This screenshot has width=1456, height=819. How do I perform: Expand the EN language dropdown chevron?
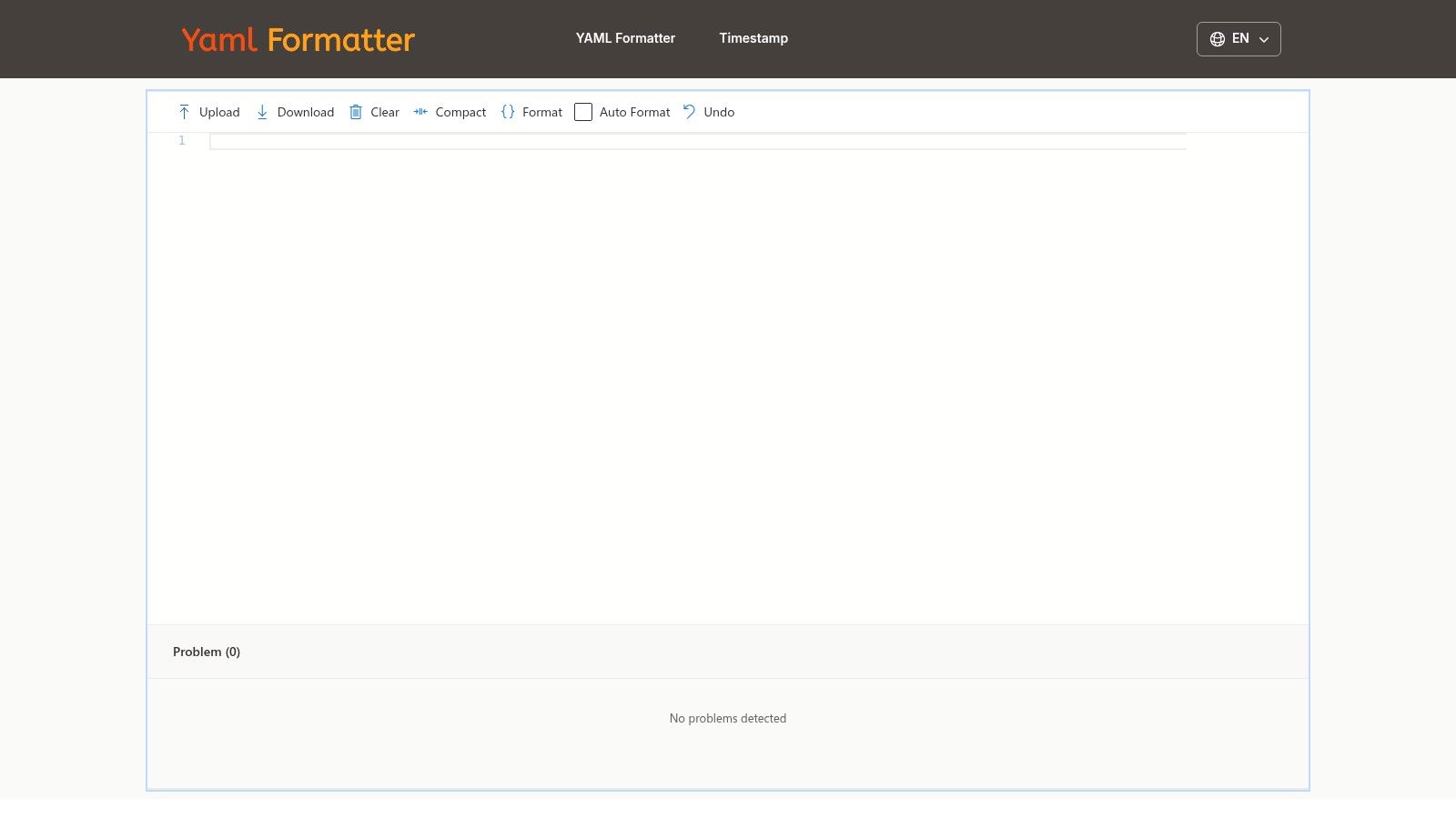pyautogui.click(x=1264, y=39)
